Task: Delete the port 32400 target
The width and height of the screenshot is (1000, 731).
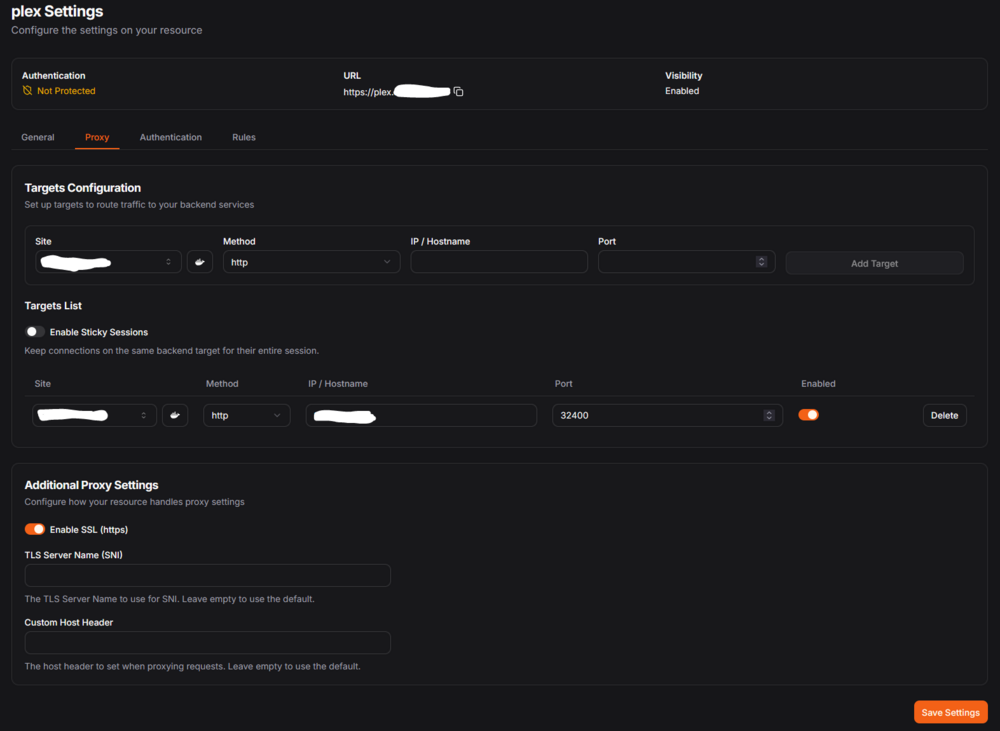Action: coord(945,415)
